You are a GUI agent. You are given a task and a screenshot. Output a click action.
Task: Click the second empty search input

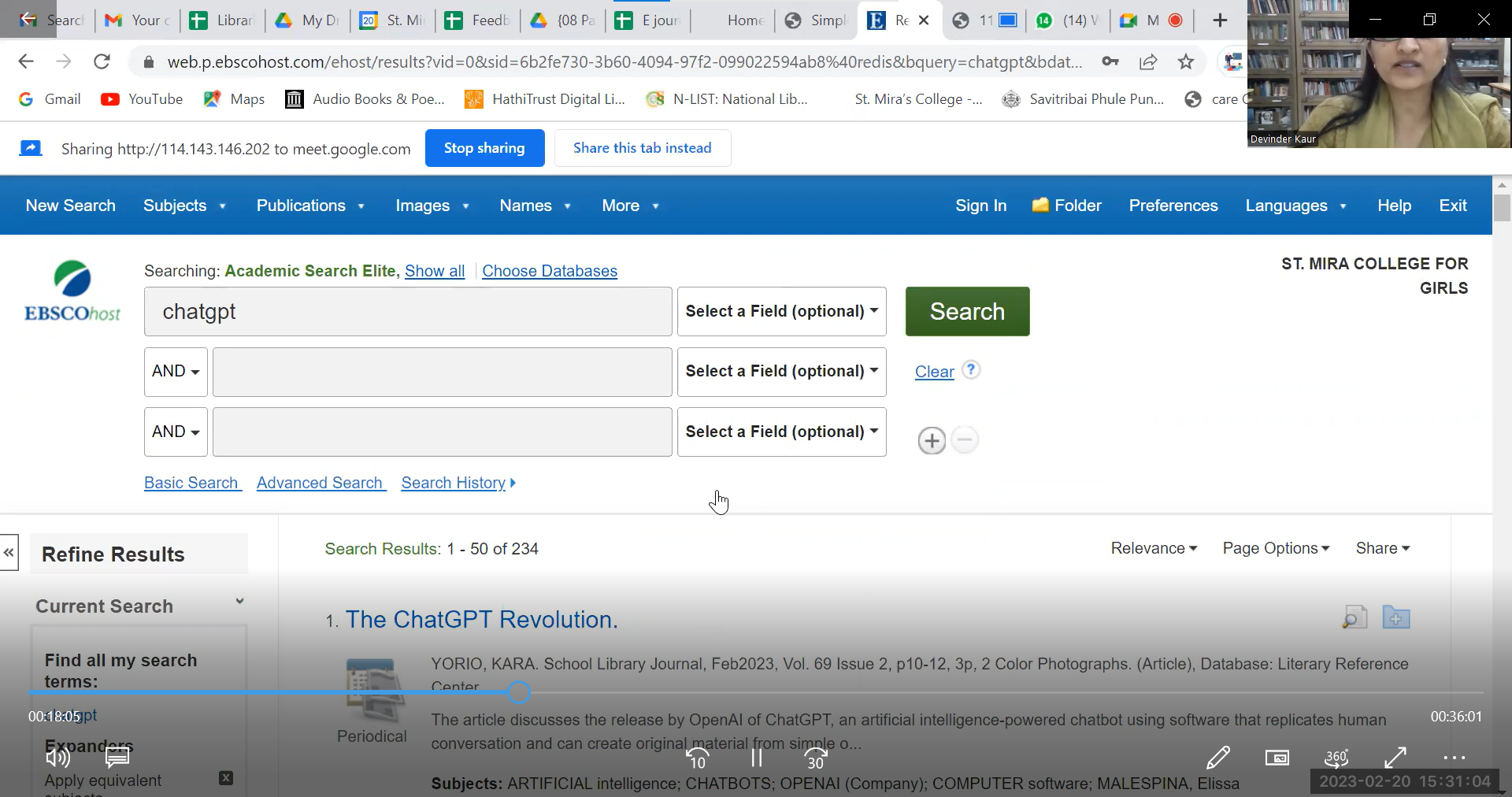tap(442, 372)
